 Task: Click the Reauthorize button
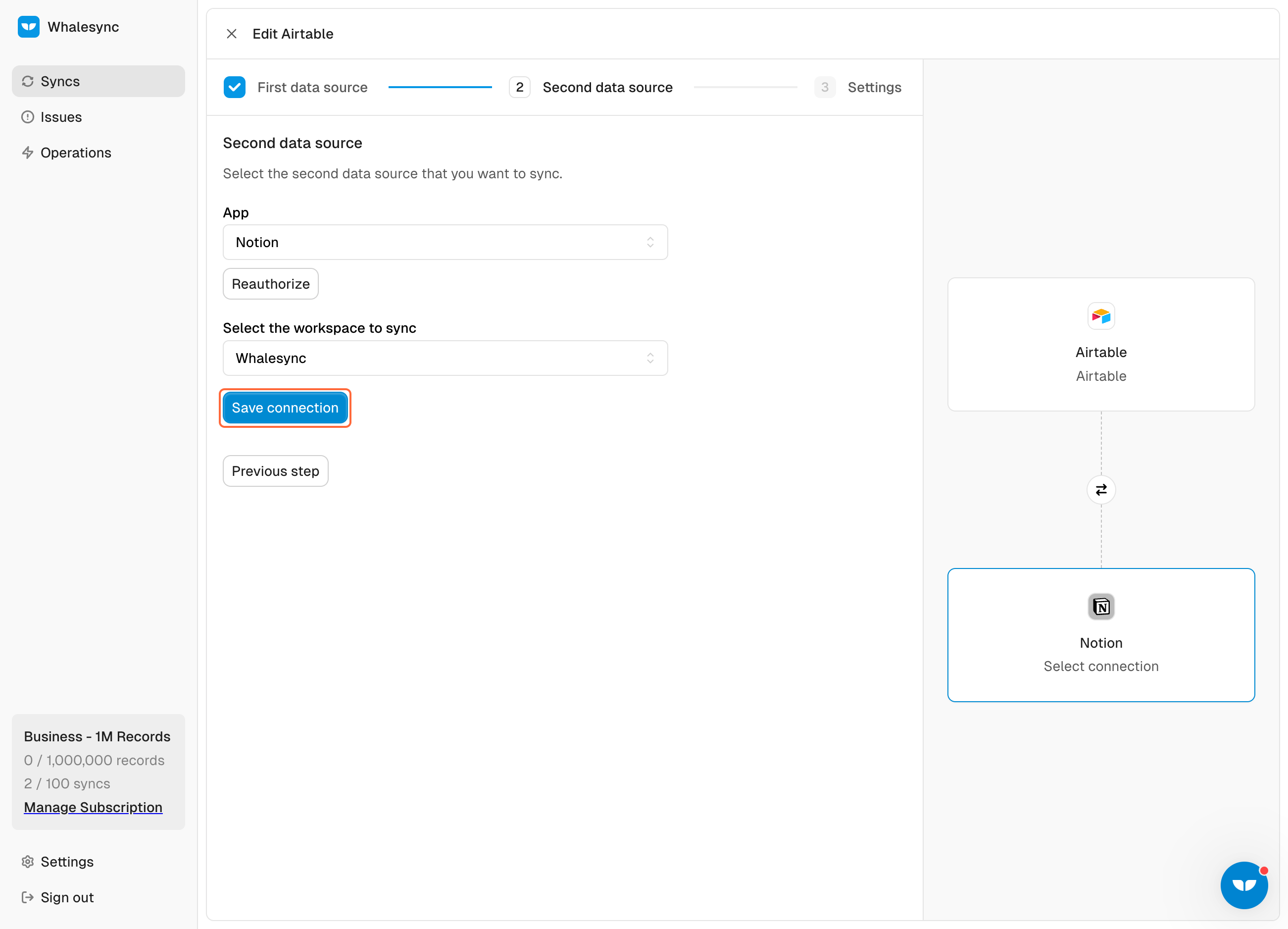click(x=271, y=284)
